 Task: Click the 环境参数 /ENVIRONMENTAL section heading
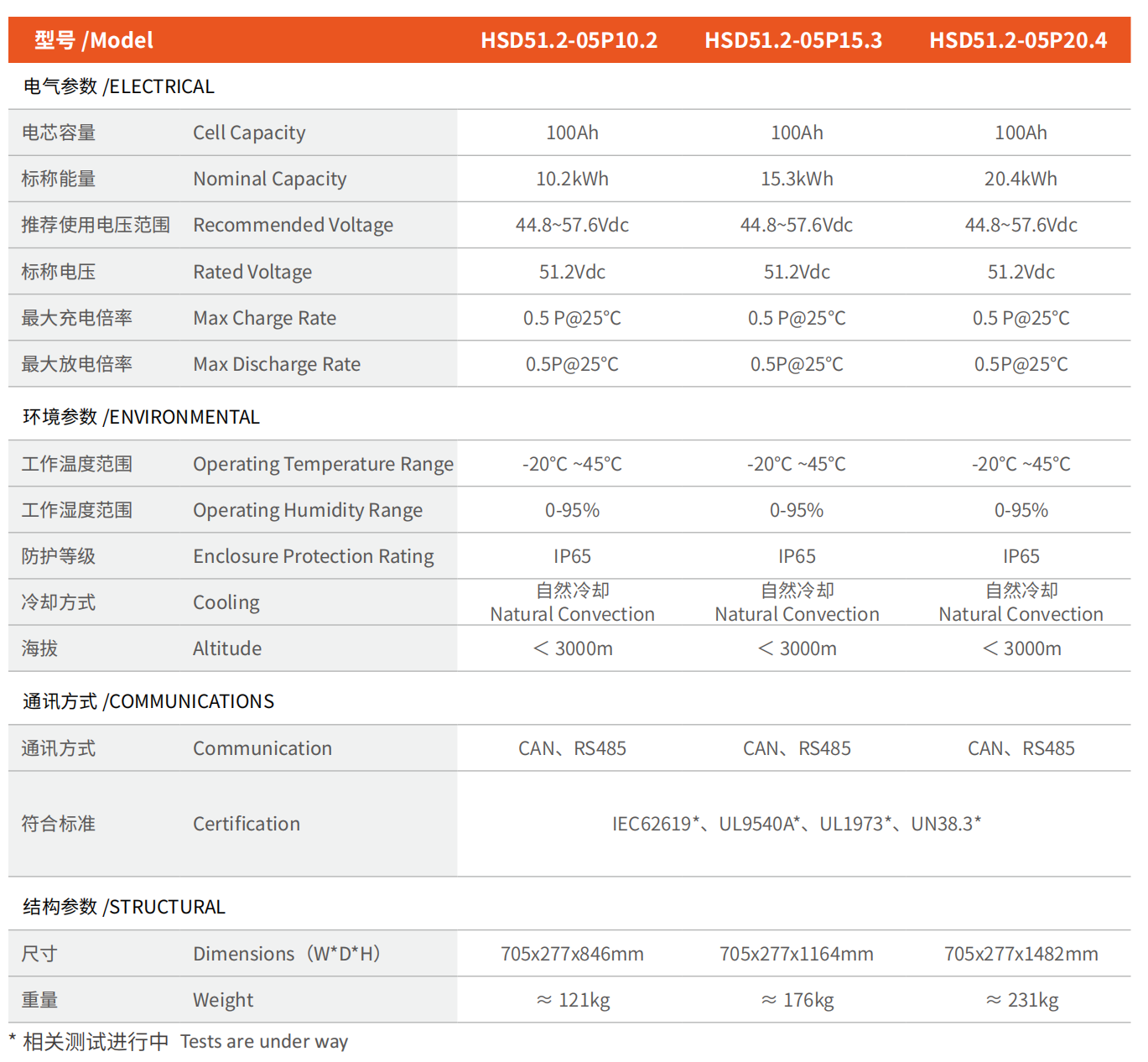point(141,417)
